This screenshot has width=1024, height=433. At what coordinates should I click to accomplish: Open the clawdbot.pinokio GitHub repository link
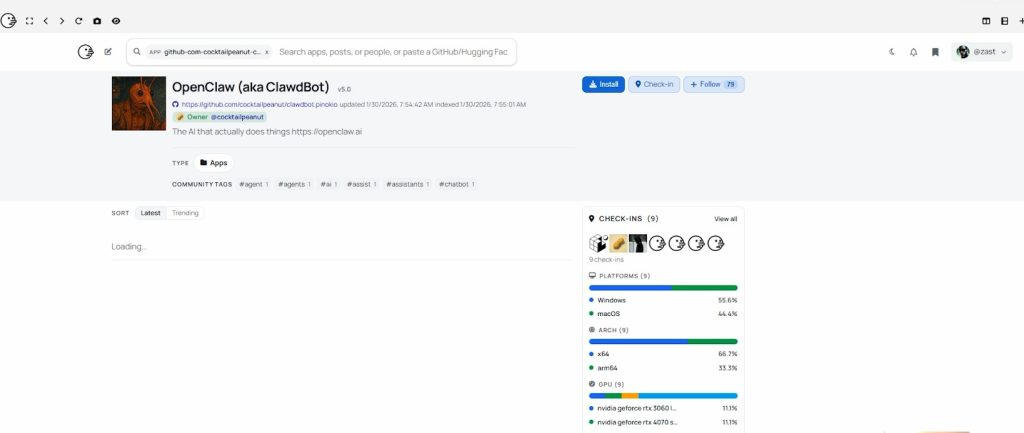coord(259,104)
